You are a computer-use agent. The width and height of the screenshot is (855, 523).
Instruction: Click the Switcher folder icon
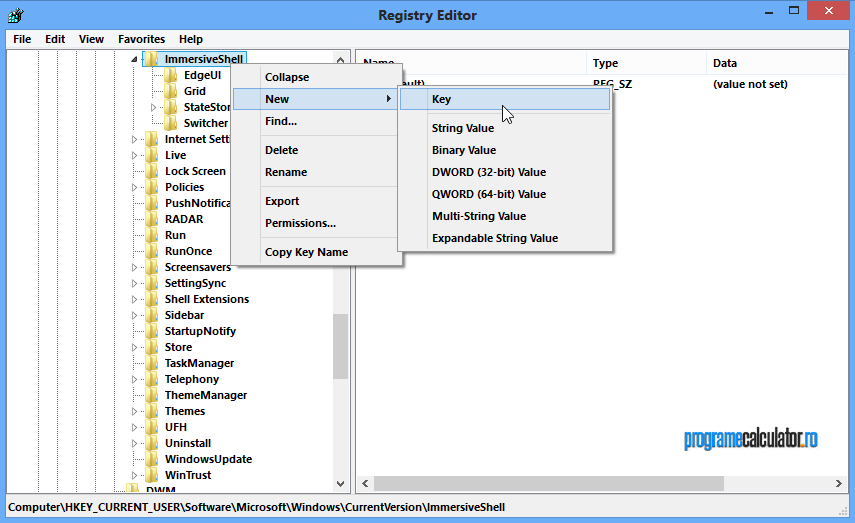pos(171,123)
